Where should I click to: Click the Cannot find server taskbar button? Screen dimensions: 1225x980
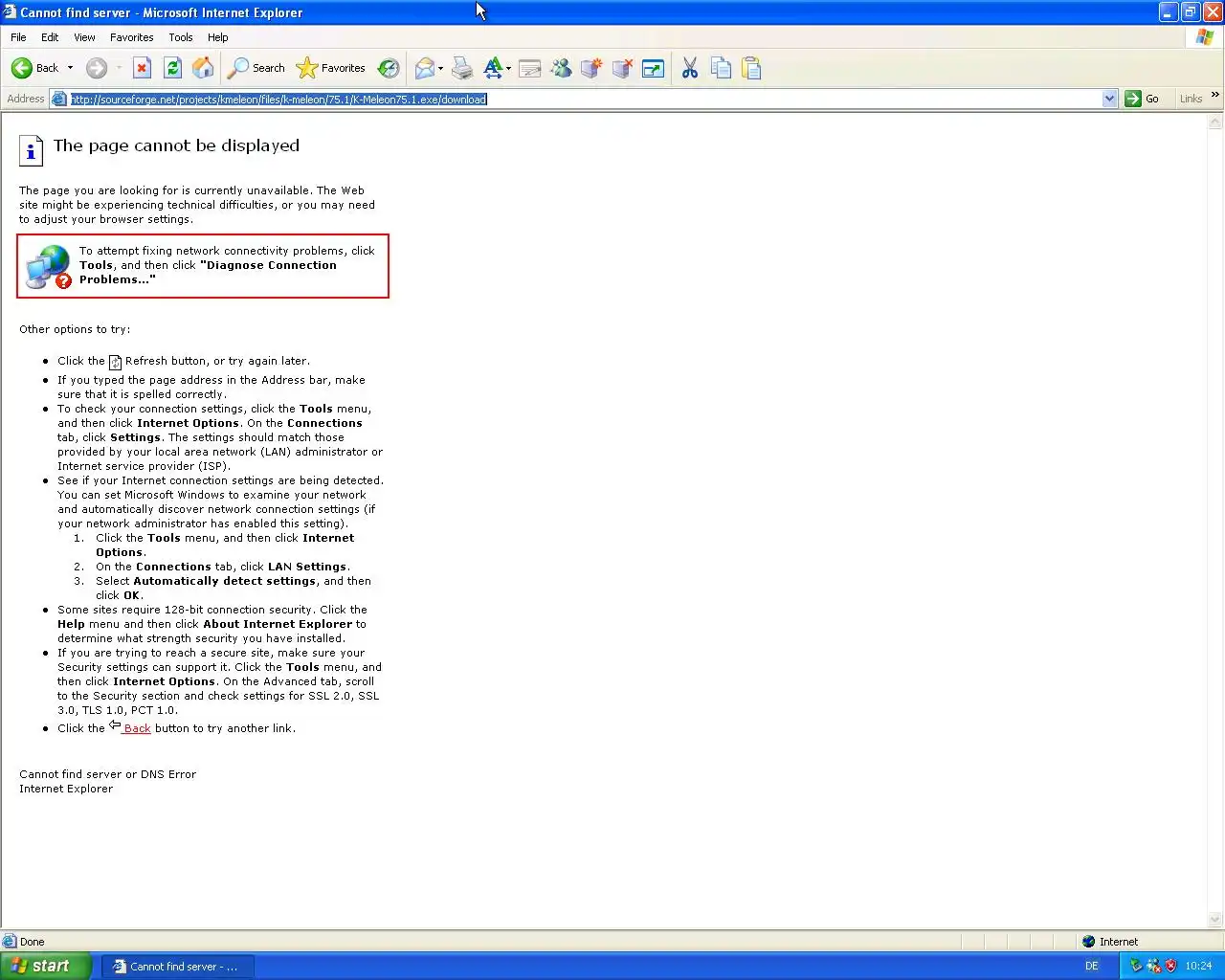[177, 966]
